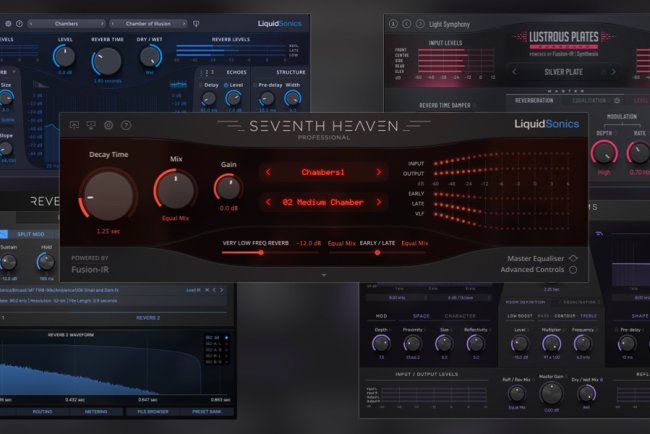
Task: Toggle the Echoes Level radio button
Action: (226, 85)
